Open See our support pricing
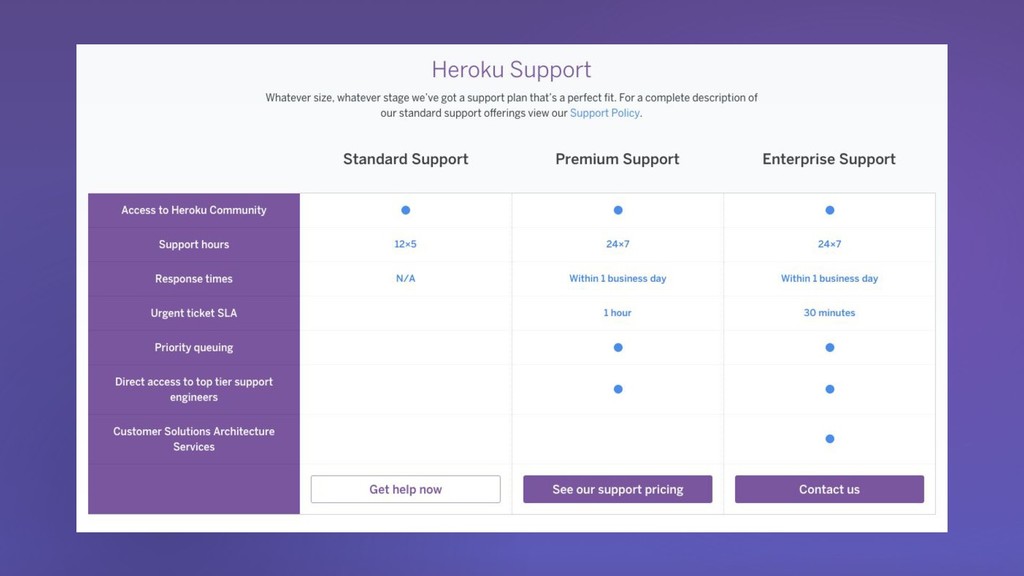The width and height of the screenshot is (1024, 576). [x=617, y=489]
